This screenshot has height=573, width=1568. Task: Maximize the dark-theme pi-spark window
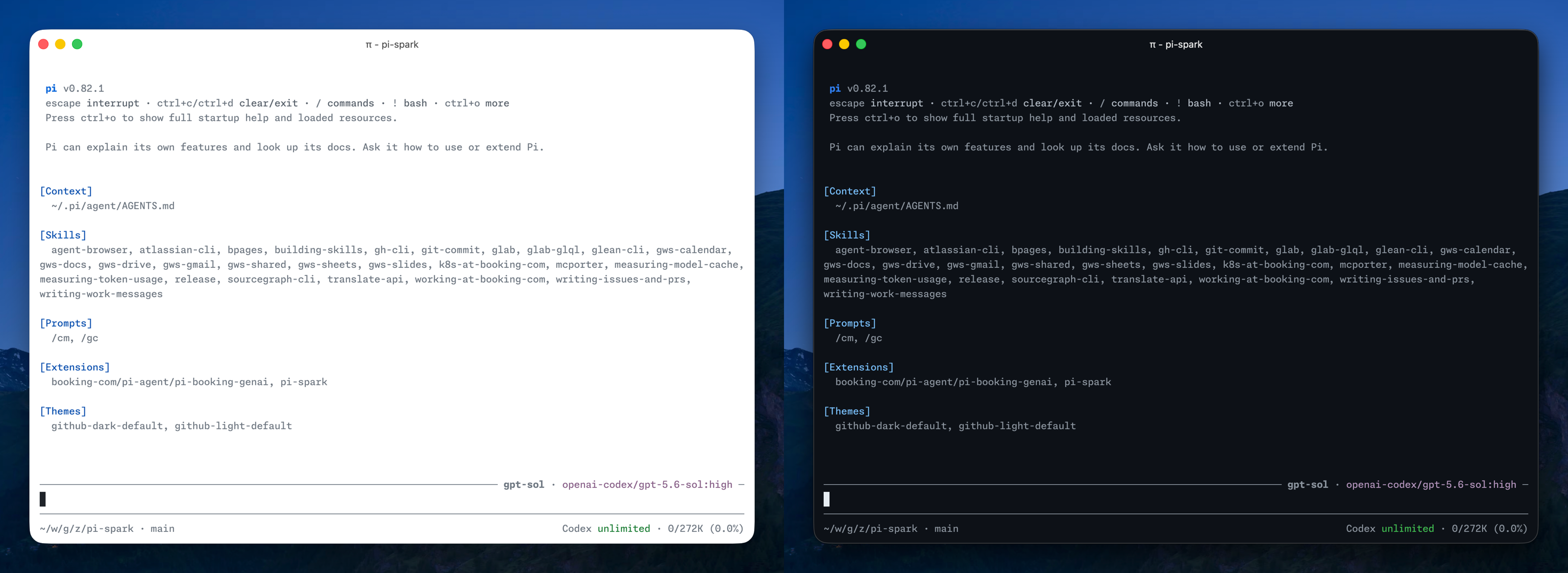(861, 44)
